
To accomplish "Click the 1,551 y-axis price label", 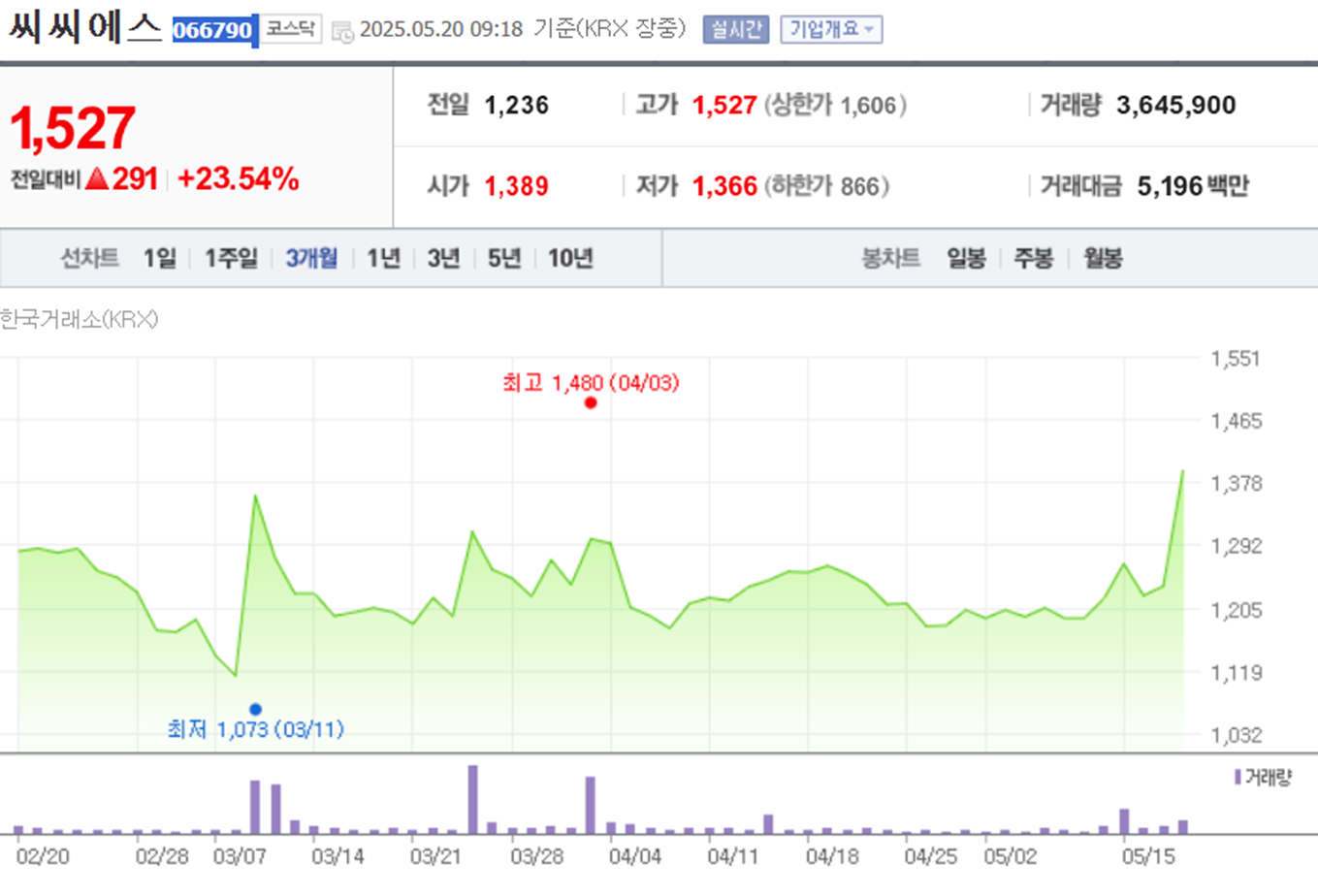I will coord(1236,359).
